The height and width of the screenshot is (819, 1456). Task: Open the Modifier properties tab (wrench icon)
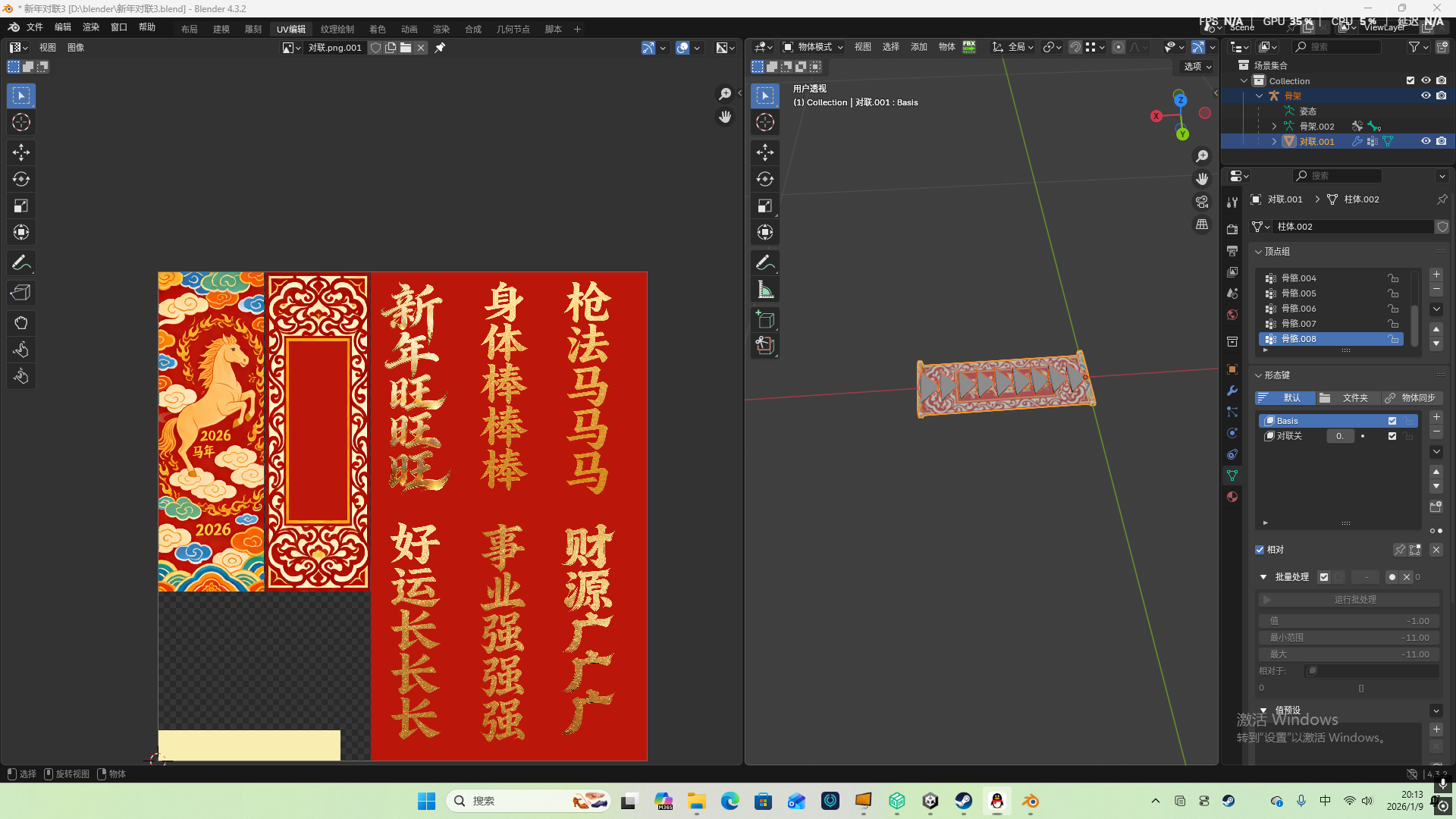pyautogui.click(x=1232, y=391)
